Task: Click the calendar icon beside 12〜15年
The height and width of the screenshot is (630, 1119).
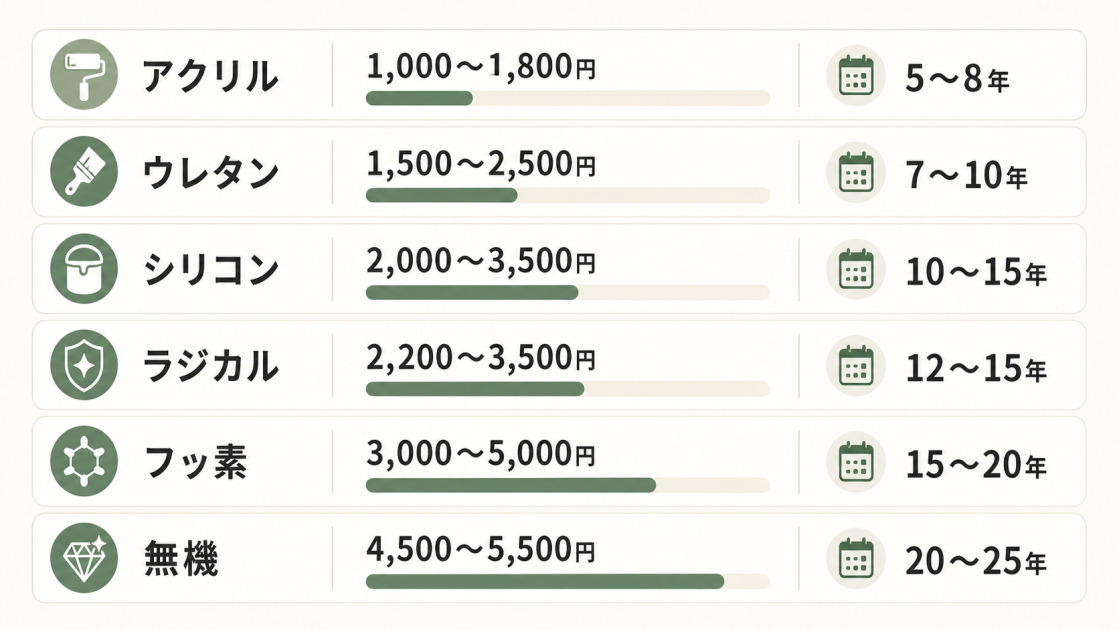Action: [x=856, y=365]
